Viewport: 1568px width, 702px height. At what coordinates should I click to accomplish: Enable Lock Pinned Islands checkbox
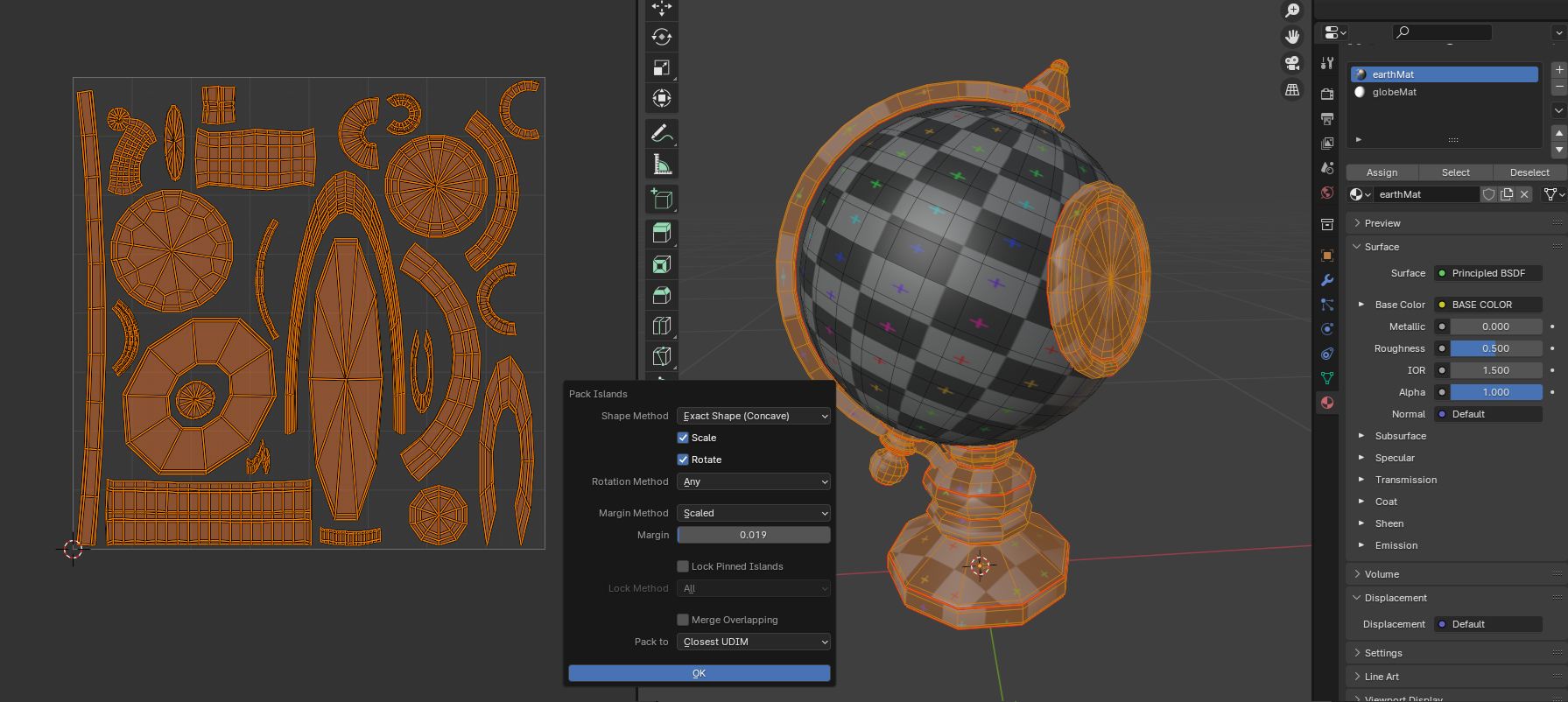point(683,566)
